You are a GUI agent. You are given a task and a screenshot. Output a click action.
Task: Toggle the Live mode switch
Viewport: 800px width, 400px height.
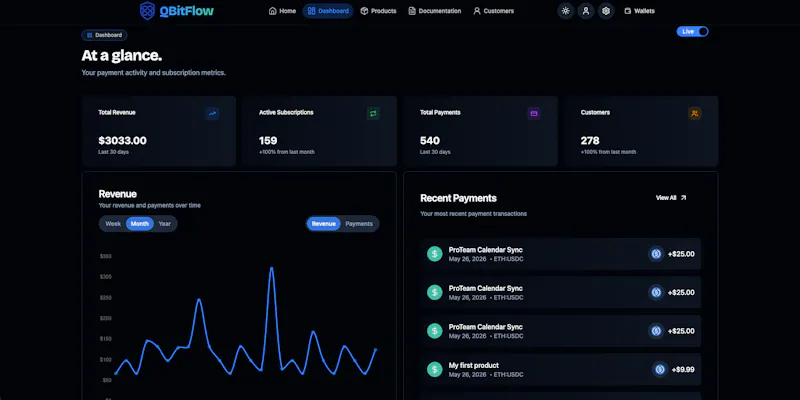tap(692, 32)
